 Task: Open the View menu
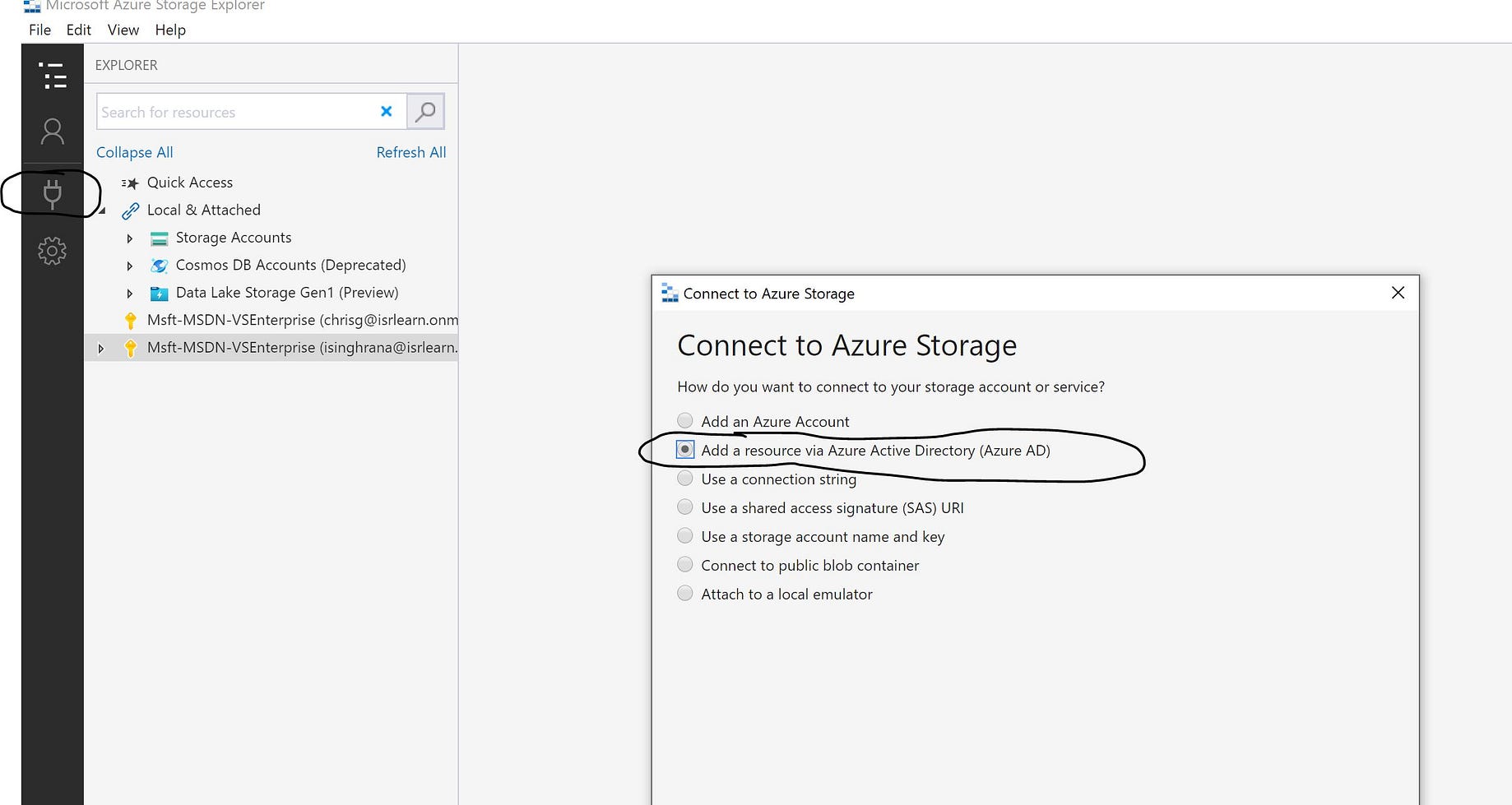123,30
